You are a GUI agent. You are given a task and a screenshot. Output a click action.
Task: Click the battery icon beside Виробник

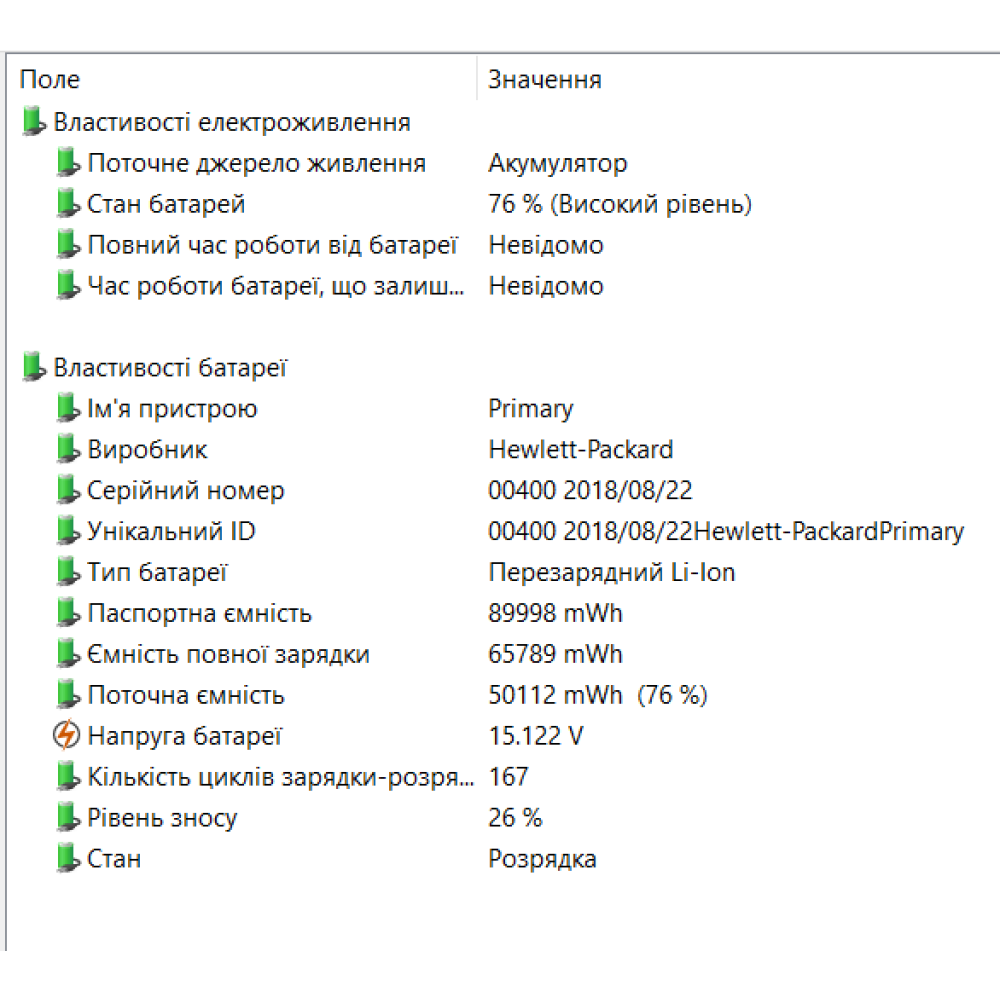tap(67, 450)
